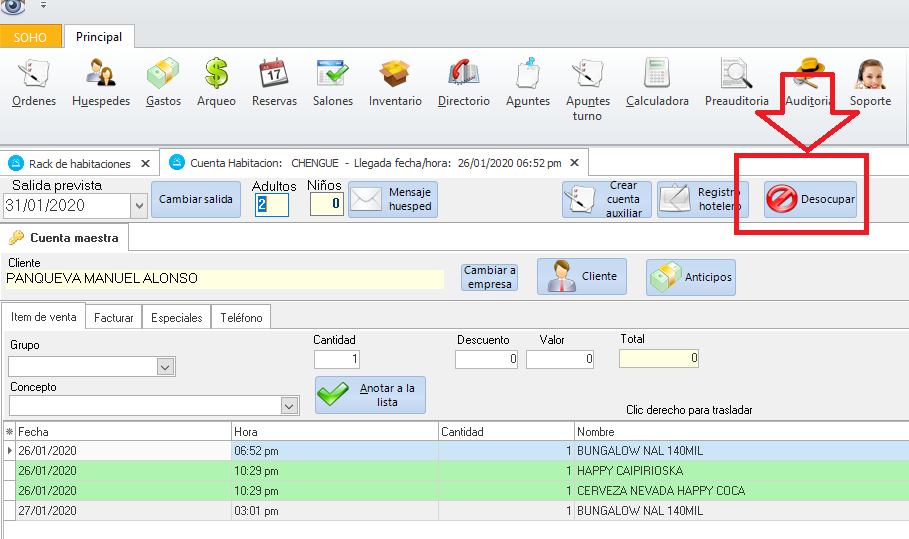The height and width of the screenshot is (539, 909).
Task: Open Soporte help agent
Action: [870, 83]
